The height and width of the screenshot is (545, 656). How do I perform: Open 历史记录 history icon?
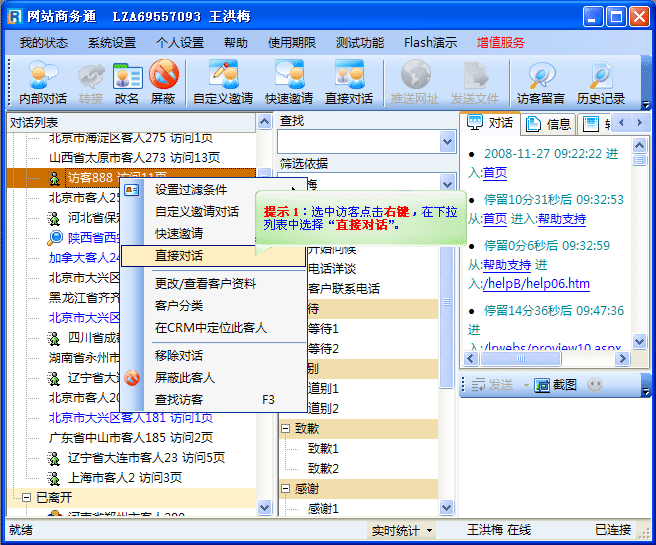(601, 81)
